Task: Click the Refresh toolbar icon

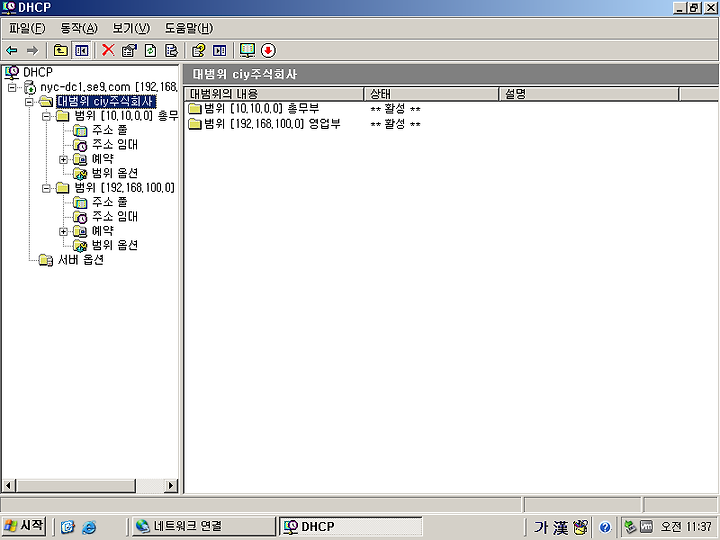Action: coord(151,51)
